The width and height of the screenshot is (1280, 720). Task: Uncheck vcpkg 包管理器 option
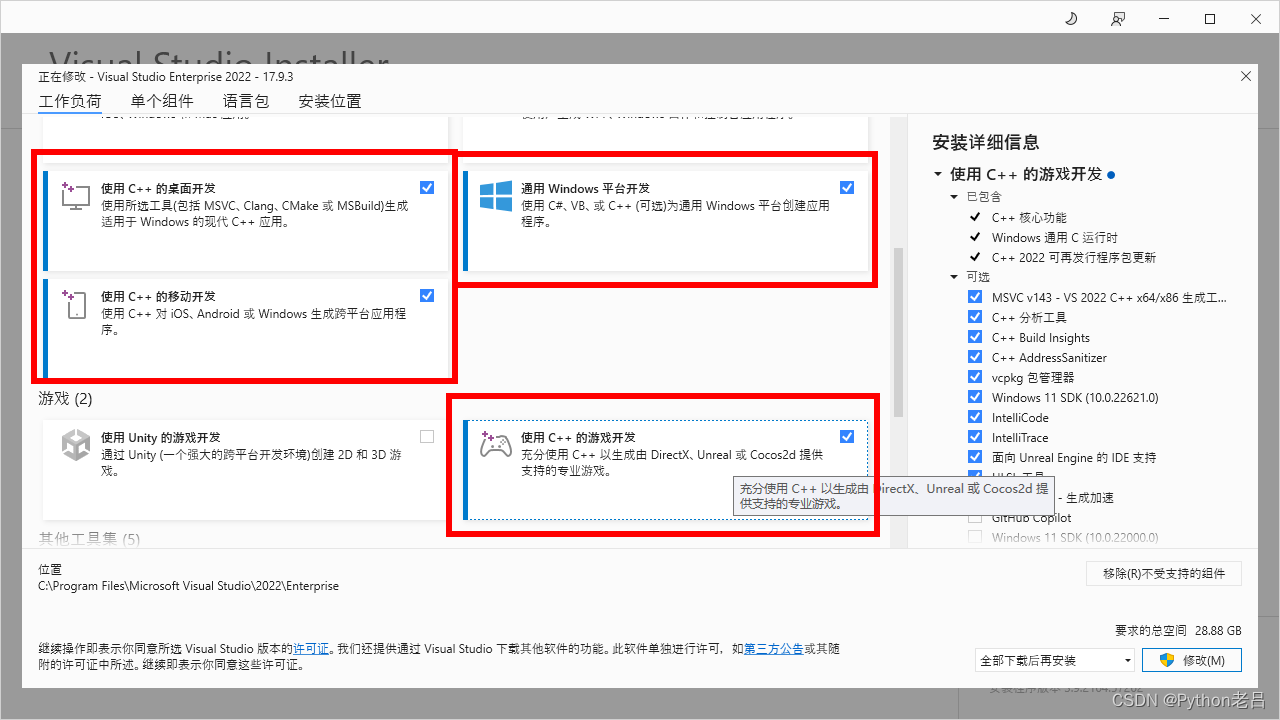pyautogui.click(x=975, y=377)
